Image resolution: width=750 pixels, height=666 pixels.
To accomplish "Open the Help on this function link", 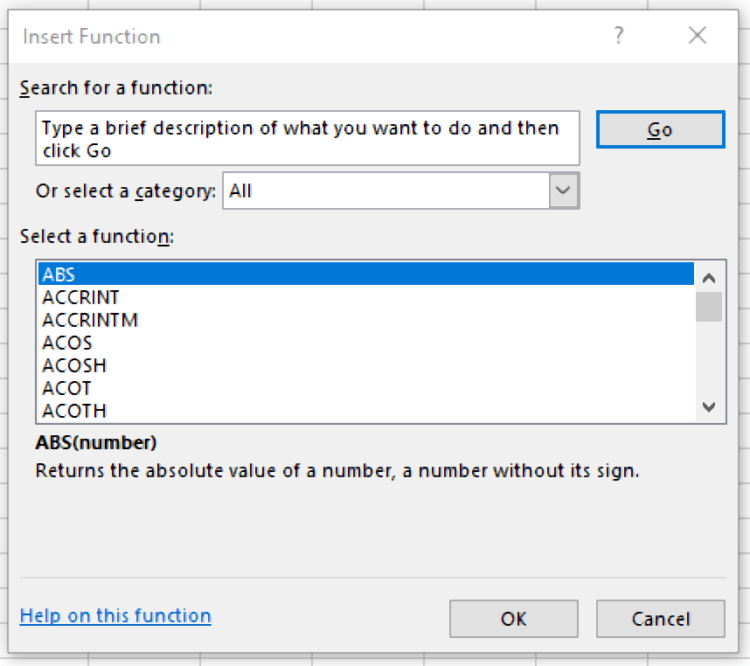I will click(x=115, y=616).
